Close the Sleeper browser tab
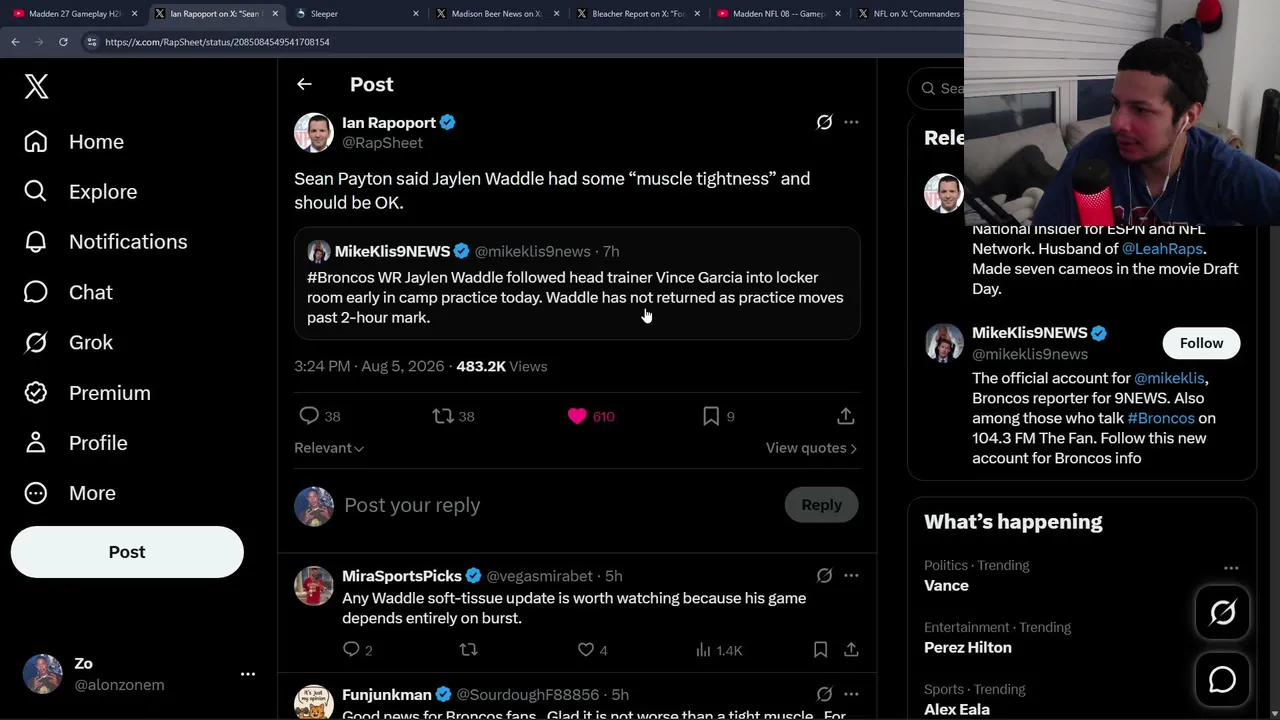Screen dimensions: 1280x720 coord(416,14)
